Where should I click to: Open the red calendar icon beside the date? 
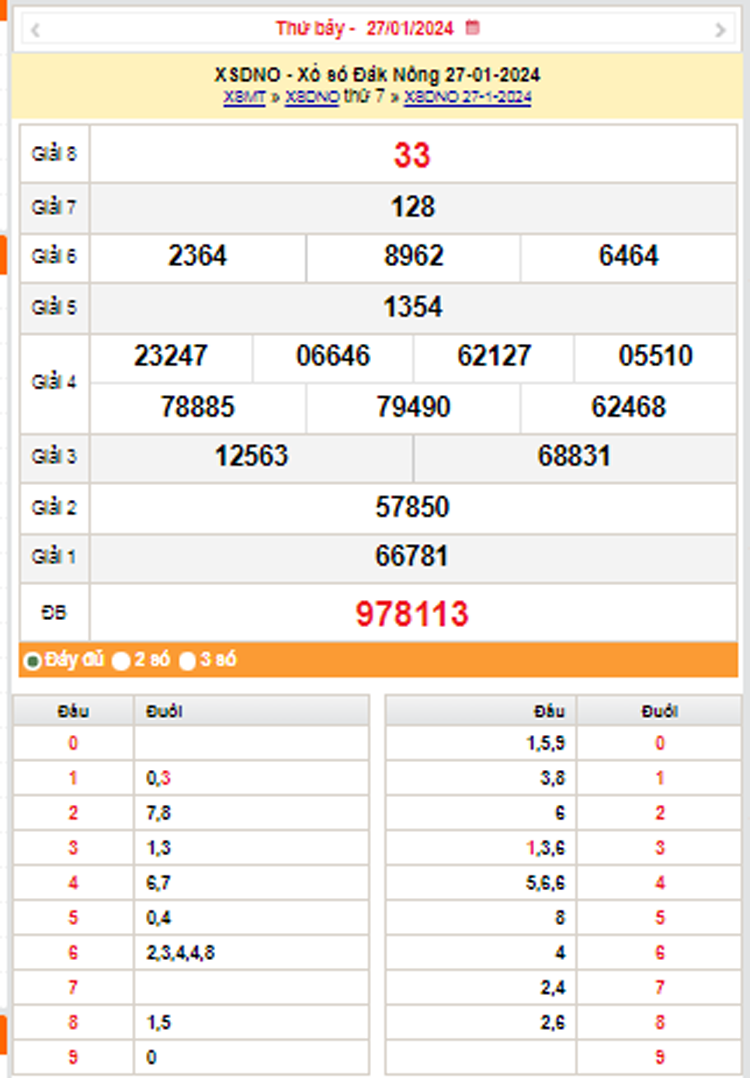[x=472, y=28]
